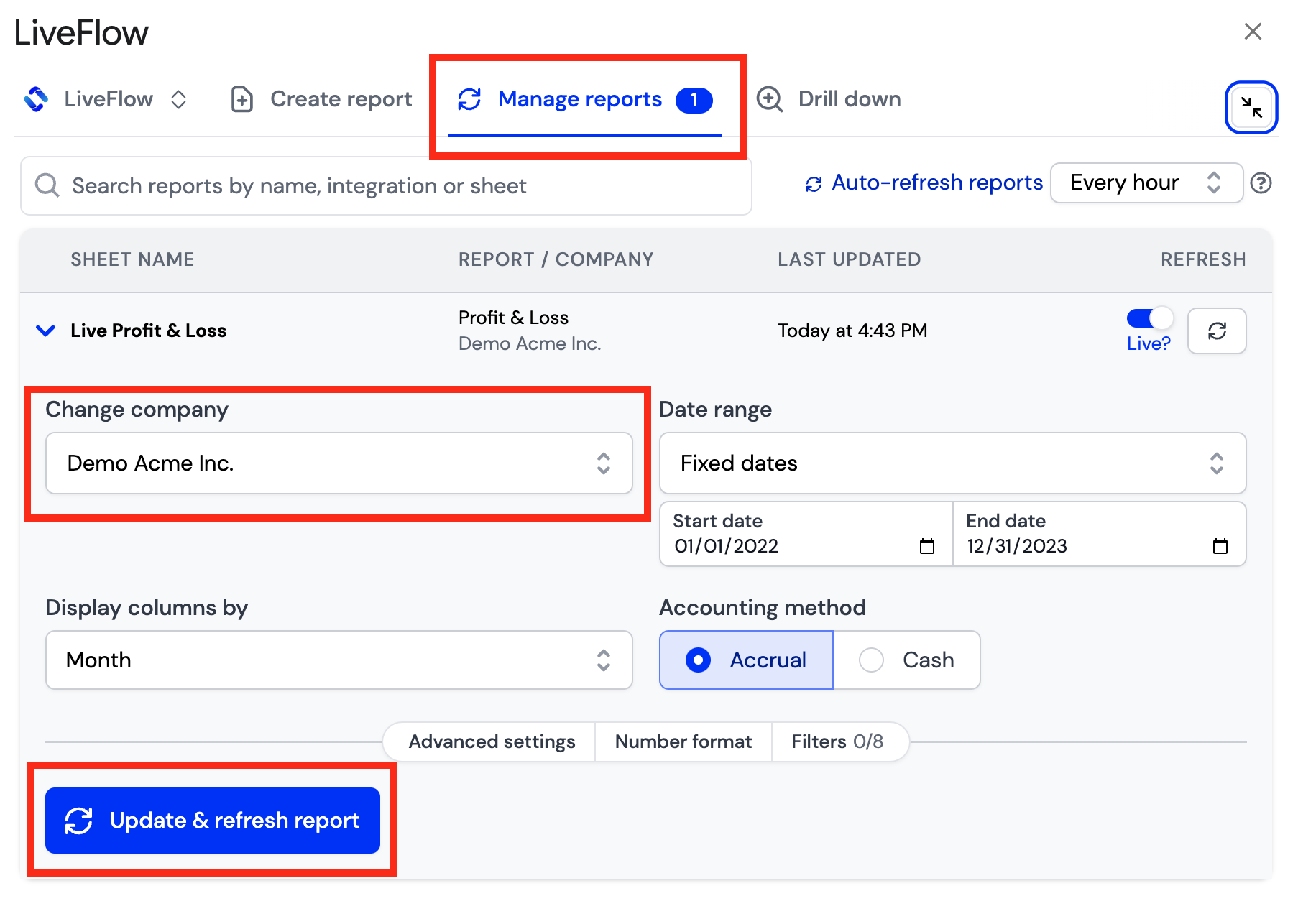Screen dimensions: 1298x924
Task: Click the Live Profit & Loss sheet name
Action: (148, 331)
